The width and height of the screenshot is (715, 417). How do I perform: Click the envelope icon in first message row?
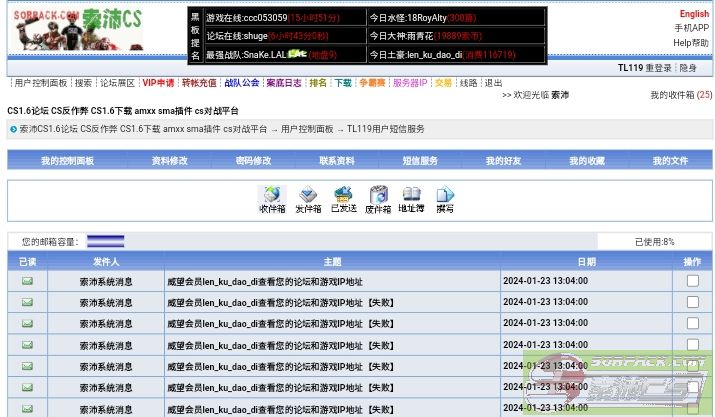(x=27, y=281)
